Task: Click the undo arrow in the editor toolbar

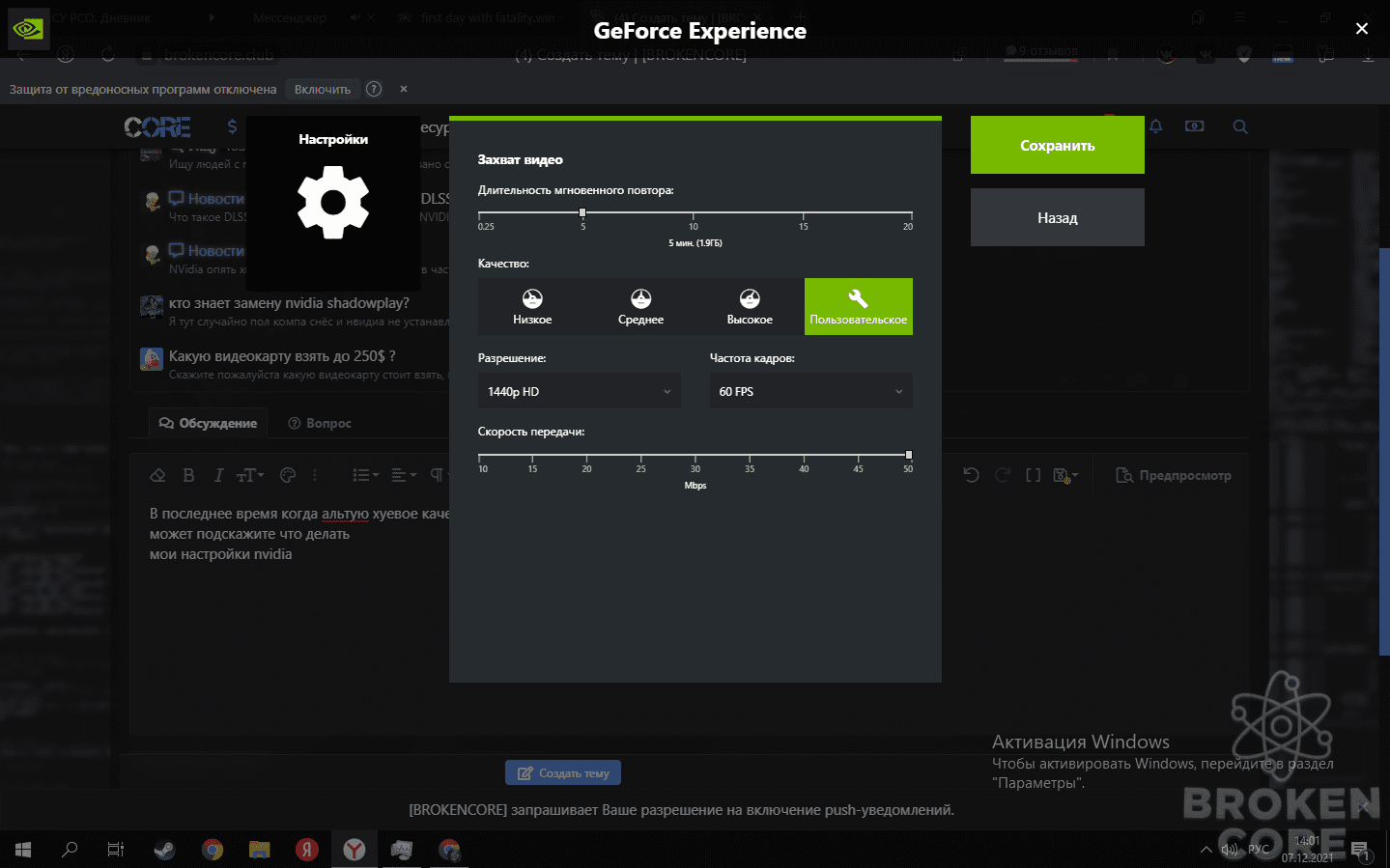Action: point(971,475)
